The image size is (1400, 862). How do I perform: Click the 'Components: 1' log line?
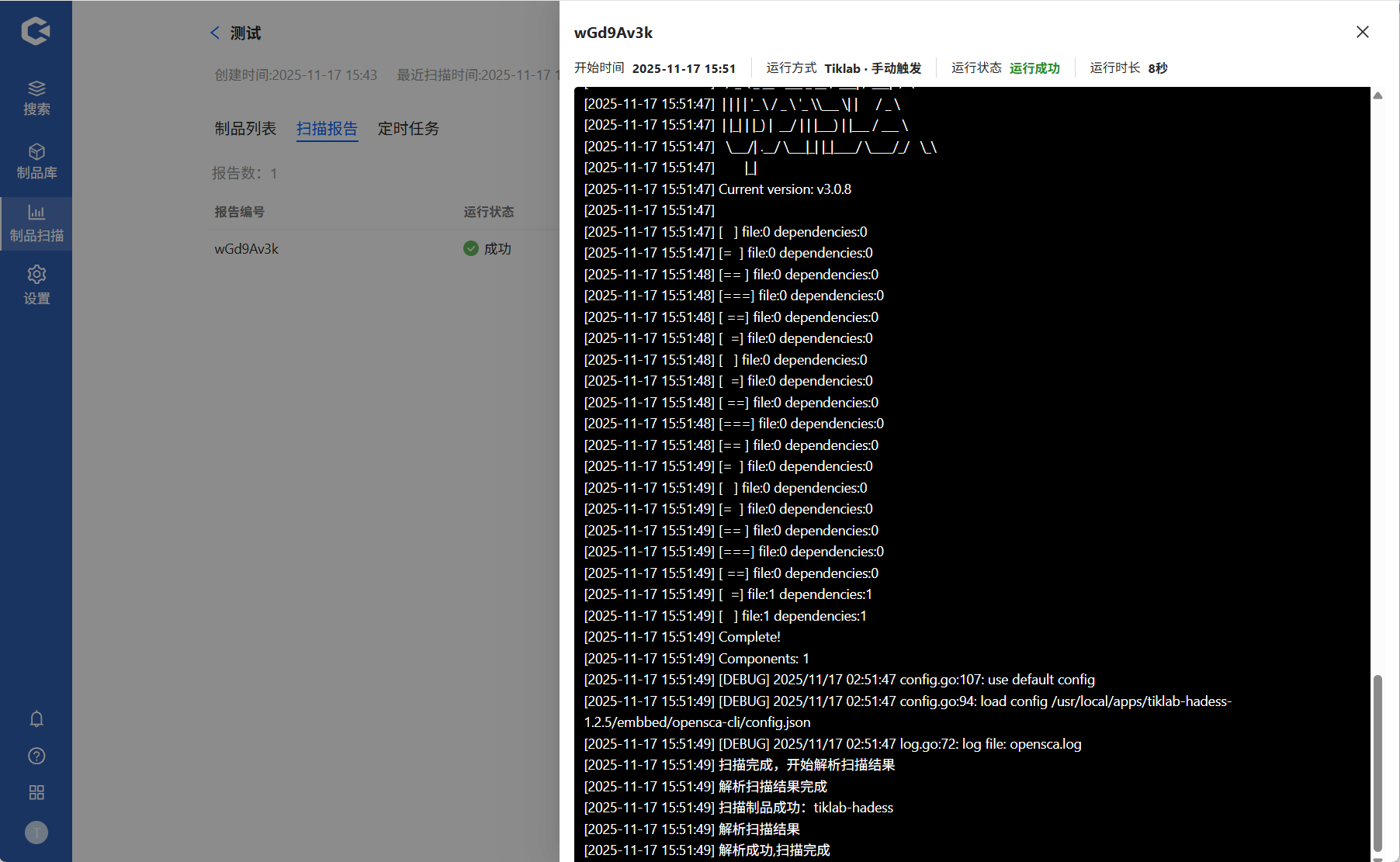(696, 659)
